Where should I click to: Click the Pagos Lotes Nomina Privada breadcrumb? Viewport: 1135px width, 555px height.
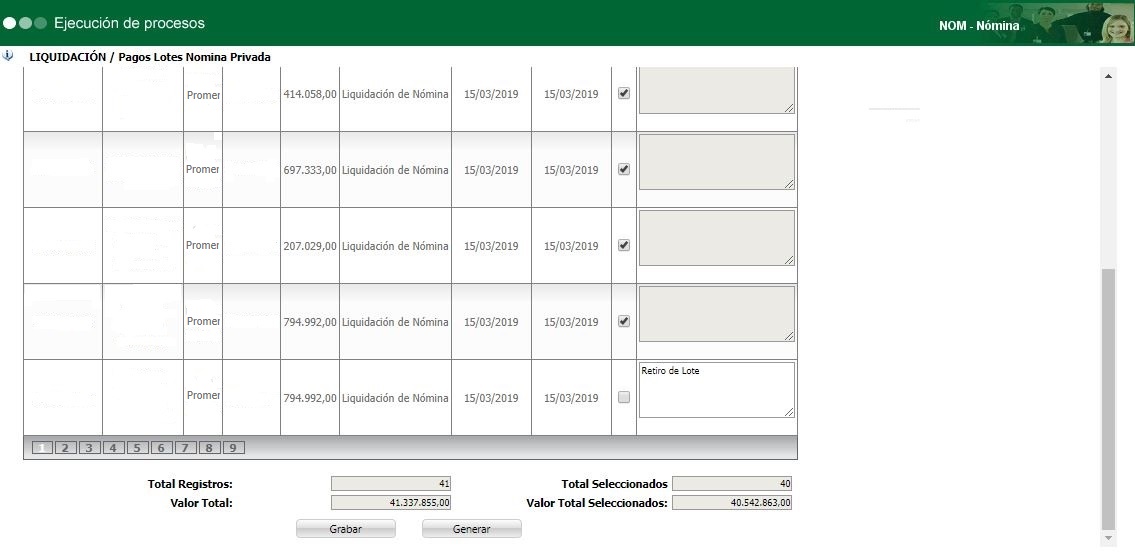195,56
